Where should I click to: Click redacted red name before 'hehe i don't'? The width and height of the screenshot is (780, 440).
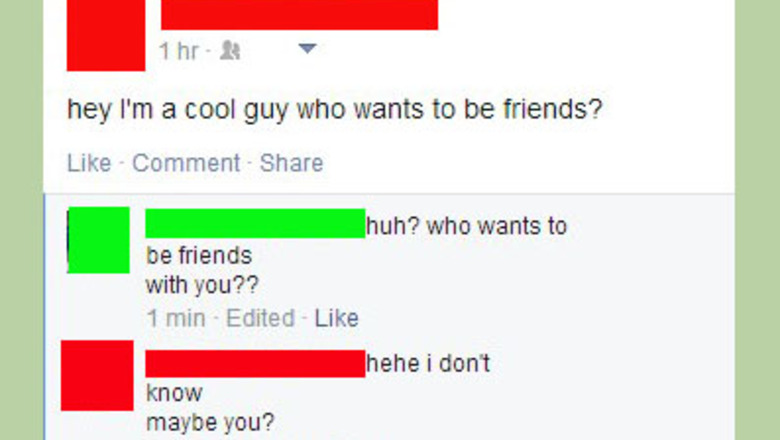pos(255,363)
